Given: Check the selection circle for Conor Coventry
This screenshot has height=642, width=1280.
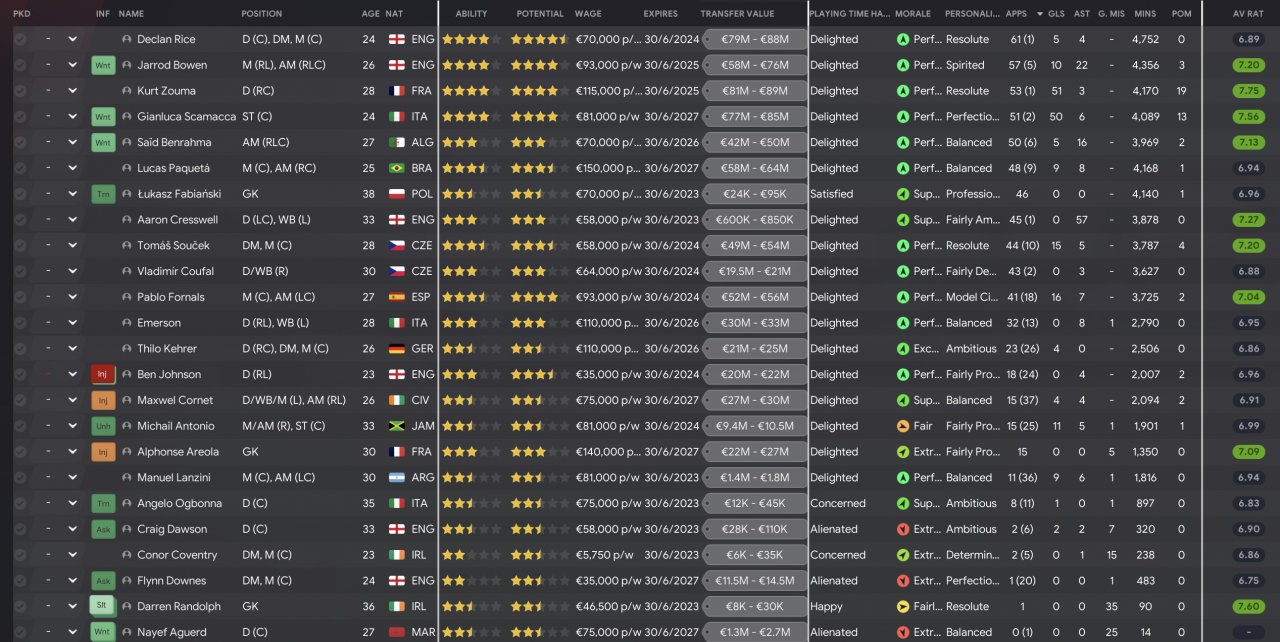Looking at the screenshot, I should 20,555.
